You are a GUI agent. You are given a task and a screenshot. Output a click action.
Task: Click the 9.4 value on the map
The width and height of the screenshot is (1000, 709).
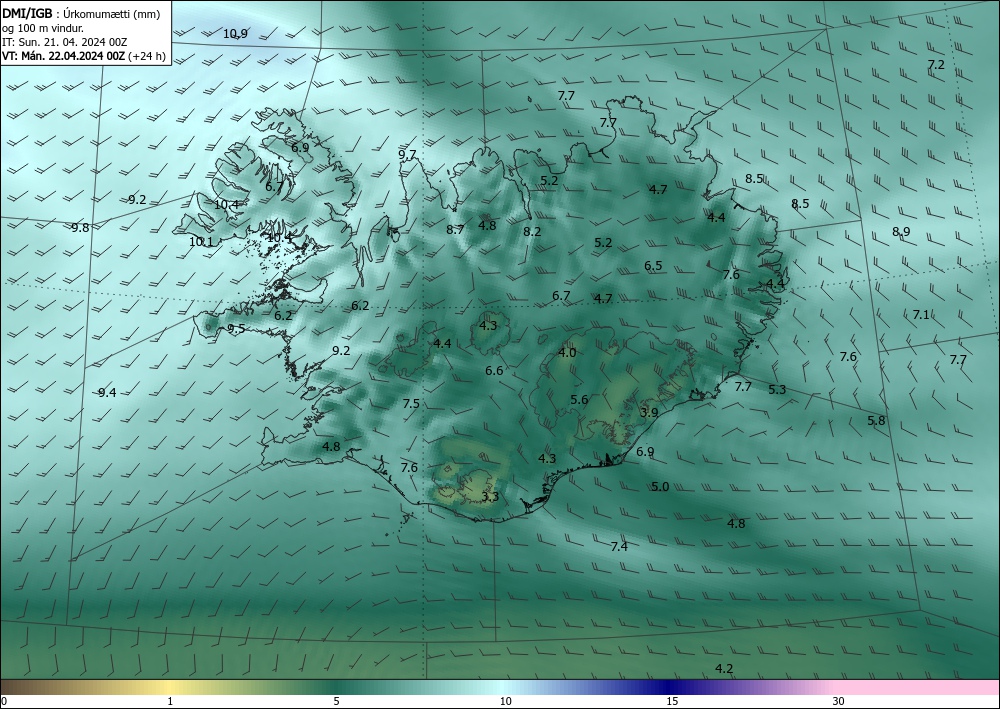[x=107, y=393]
